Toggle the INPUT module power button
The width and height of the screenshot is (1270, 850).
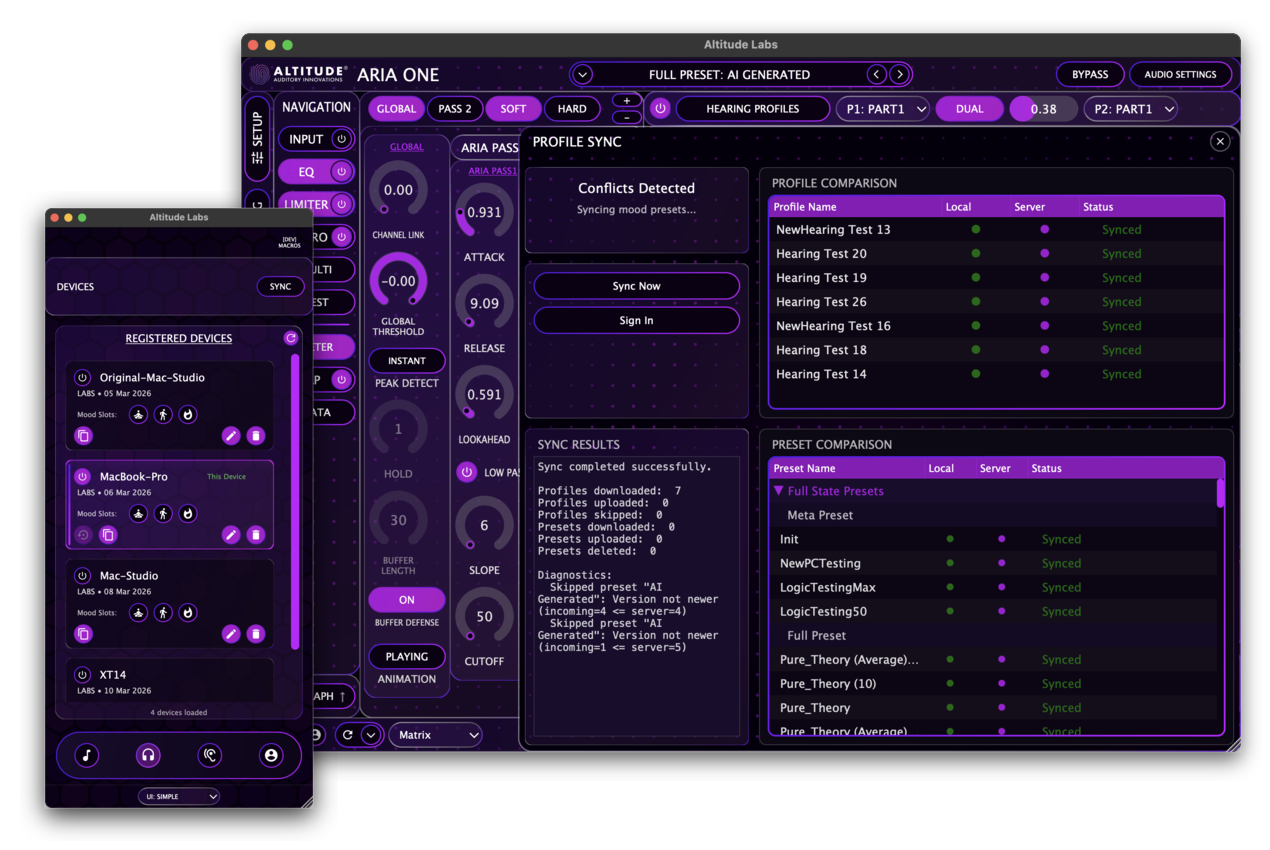tap(342, 139)
